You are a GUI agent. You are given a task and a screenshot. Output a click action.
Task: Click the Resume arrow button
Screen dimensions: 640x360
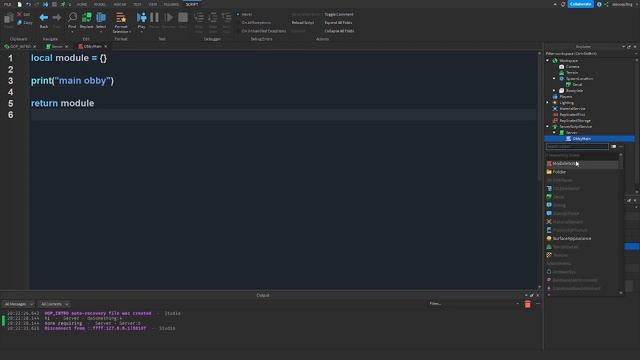(169, 17)
